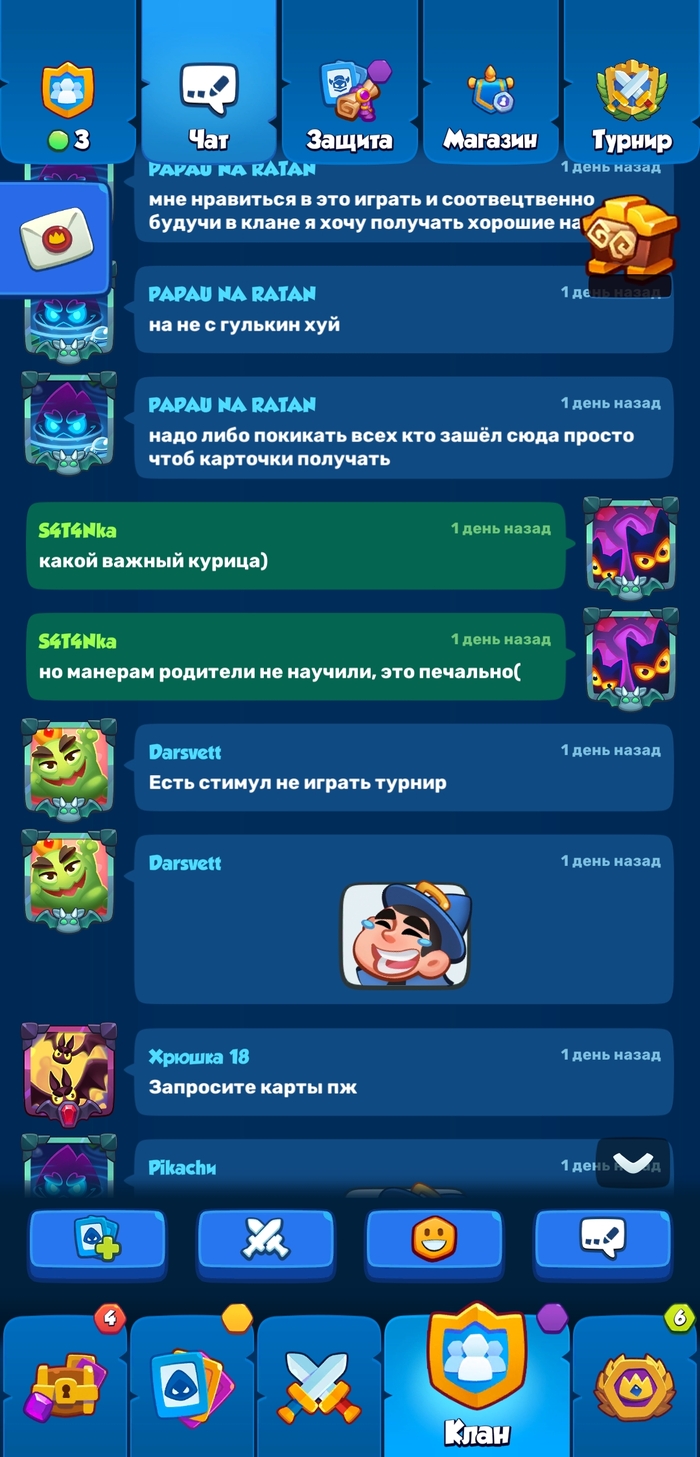The height and width of the screenshot is (1457, 700).
Task: Start a friendly battle with the crossed-swords button
Action: pos(266,1239)
